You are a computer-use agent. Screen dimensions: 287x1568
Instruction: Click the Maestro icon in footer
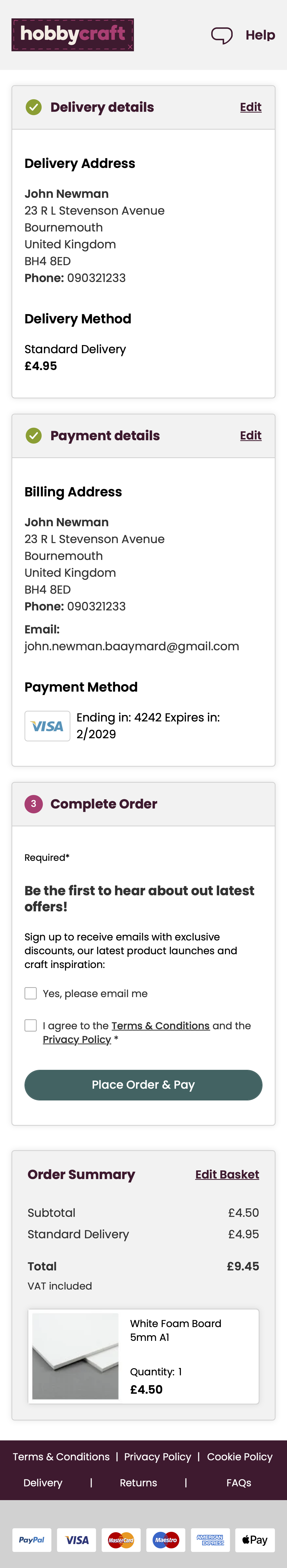[165, 1540]
